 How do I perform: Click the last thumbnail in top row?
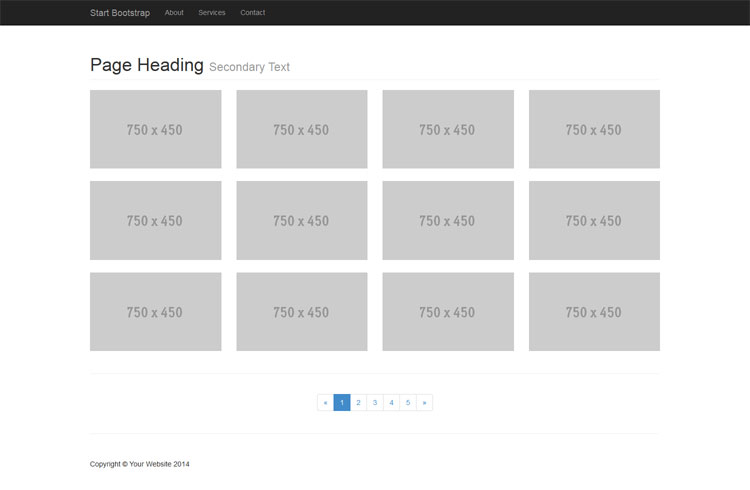pos(594,129)
